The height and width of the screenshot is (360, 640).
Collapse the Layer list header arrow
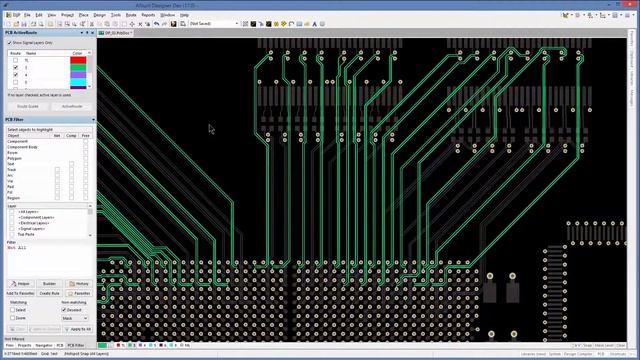click(x=90, y=206)
